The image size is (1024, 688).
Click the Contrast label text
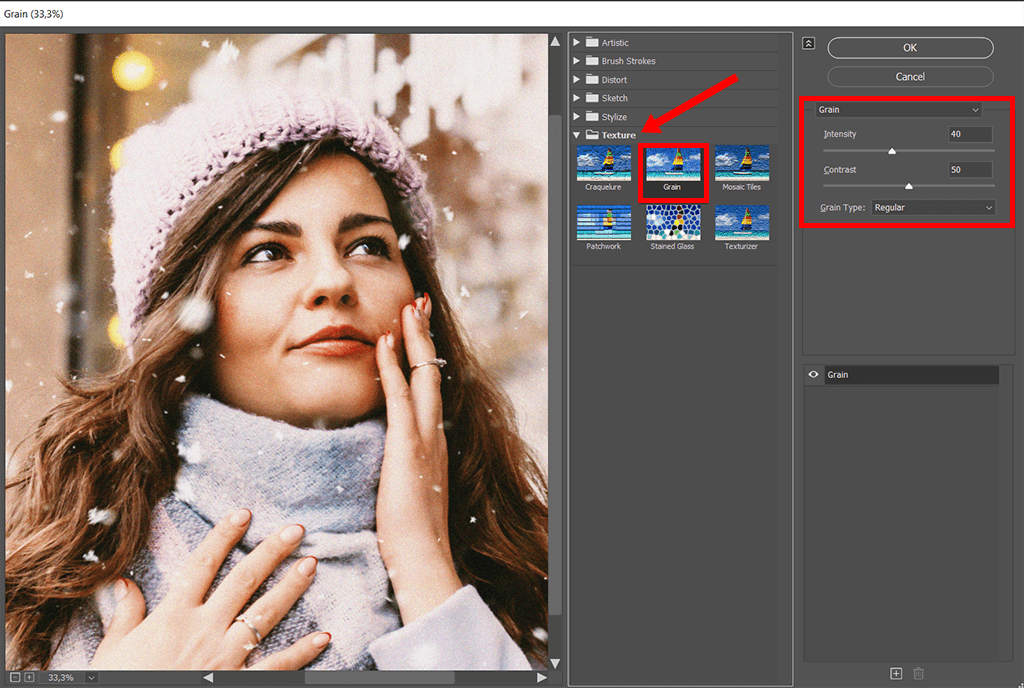tap(840, 170)
